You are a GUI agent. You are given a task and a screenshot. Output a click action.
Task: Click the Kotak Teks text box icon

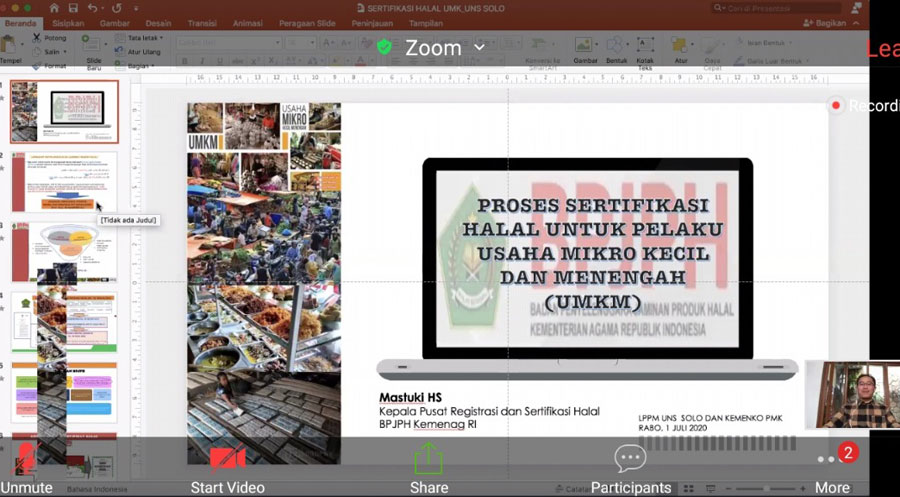[645, 45]
